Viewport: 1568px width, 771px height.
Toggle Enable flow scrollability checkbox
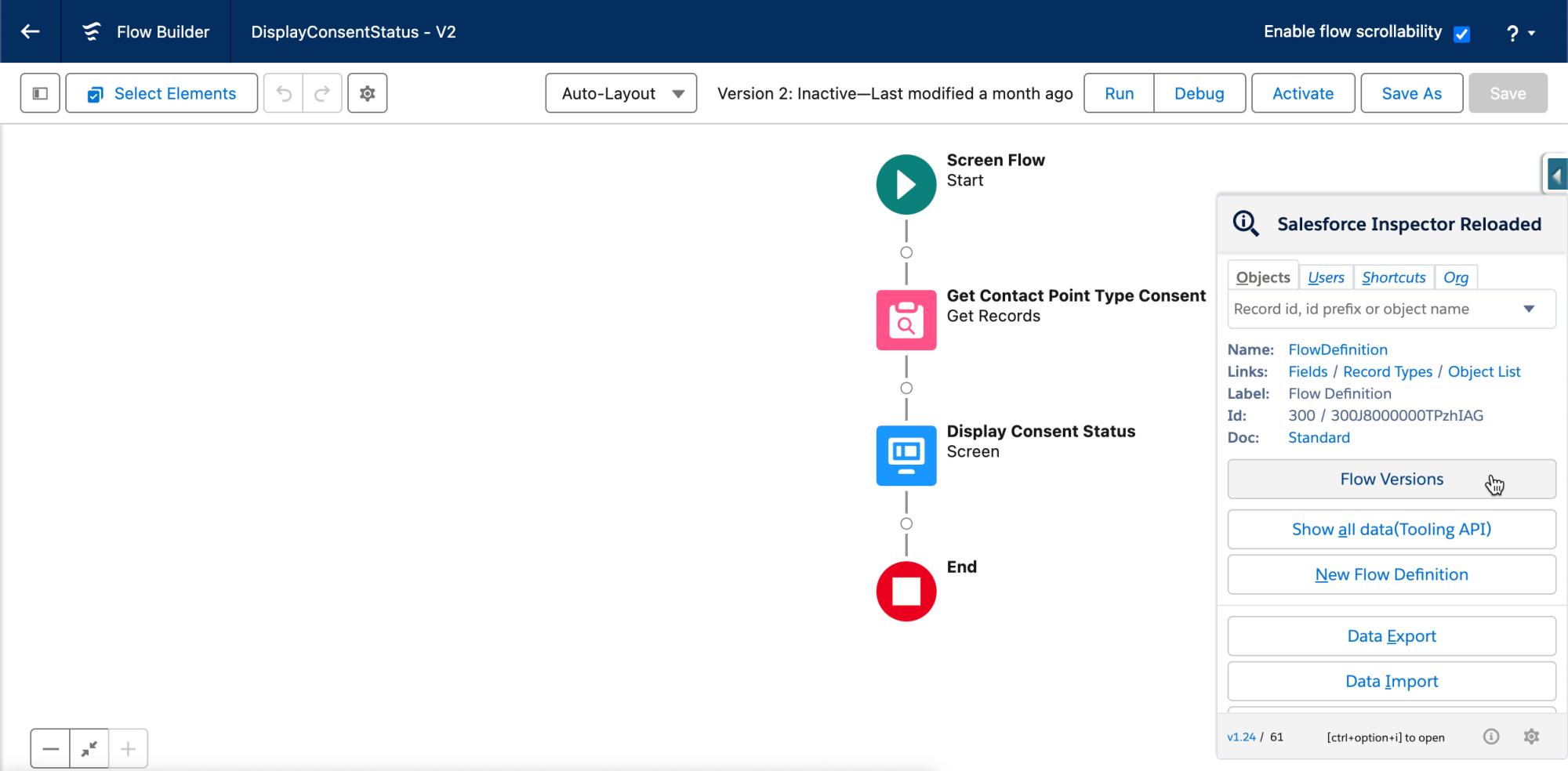pyautogui.click(x=1461, y=34)
